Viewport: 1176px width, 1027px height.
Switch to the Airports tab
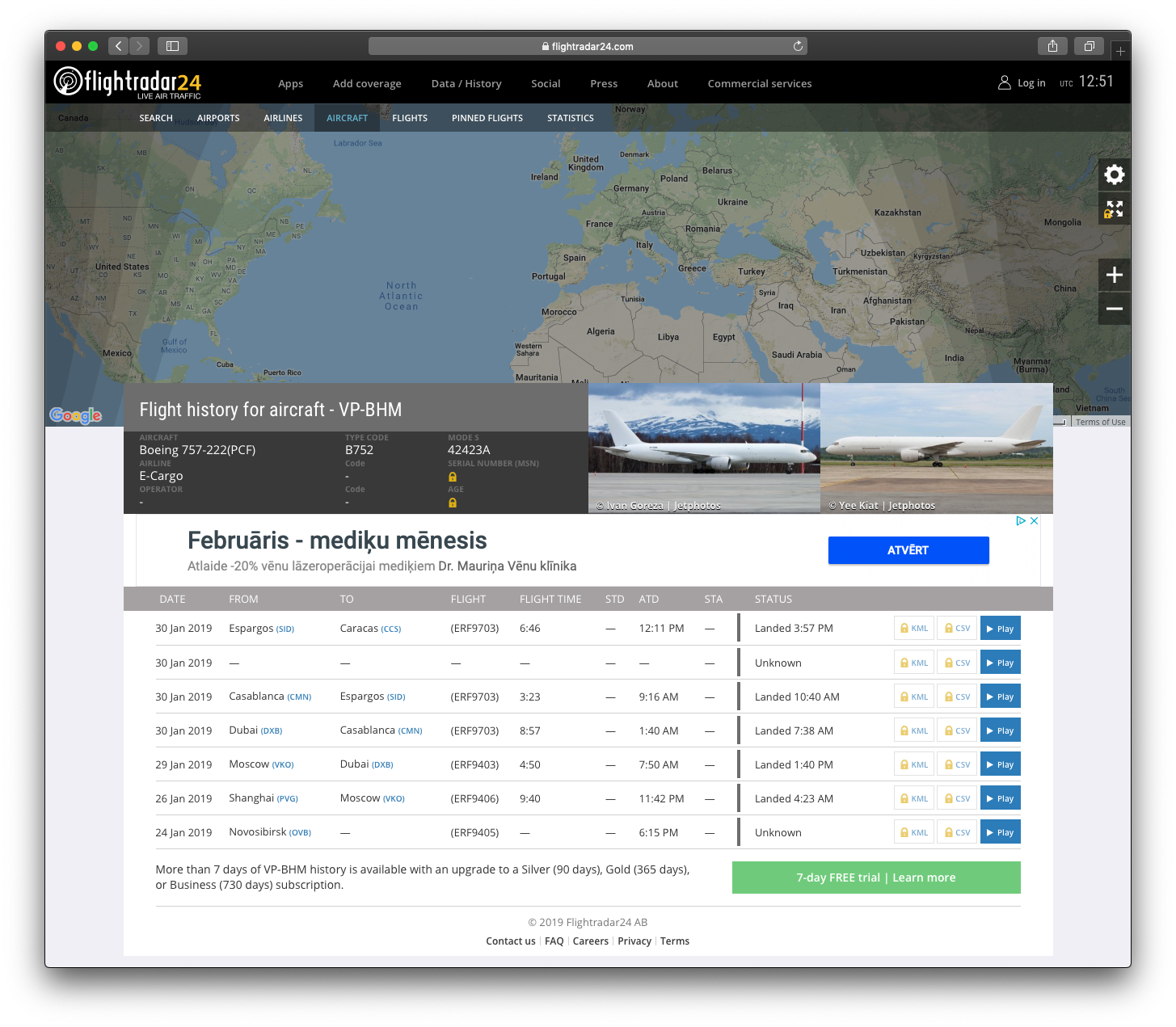[218, 118]
